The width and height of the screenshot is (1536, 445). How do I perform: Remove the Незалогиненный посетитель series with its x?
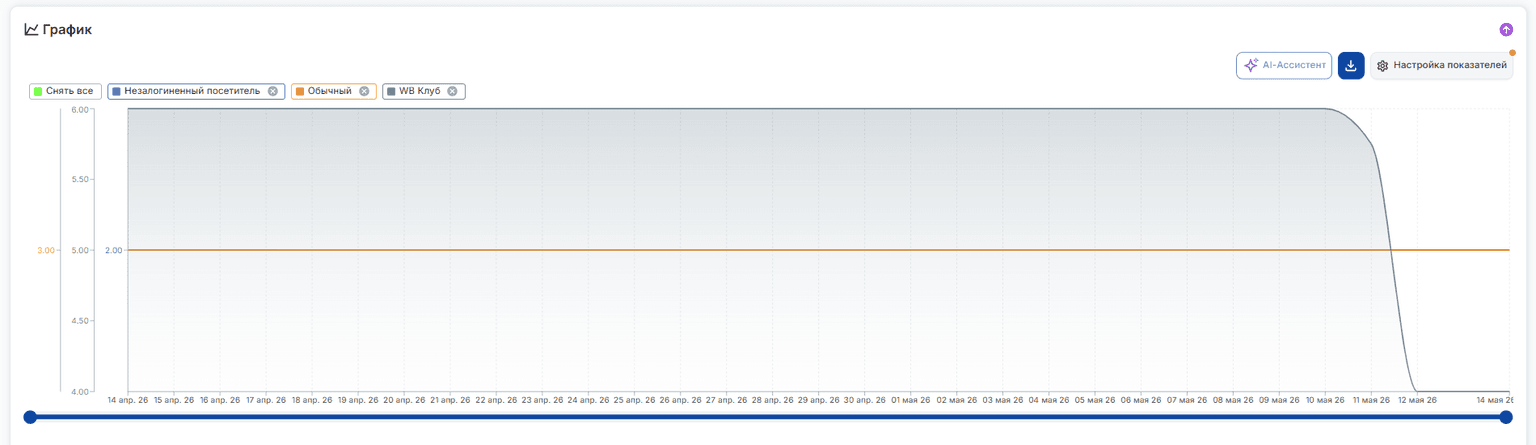click(x=272, y=91)
